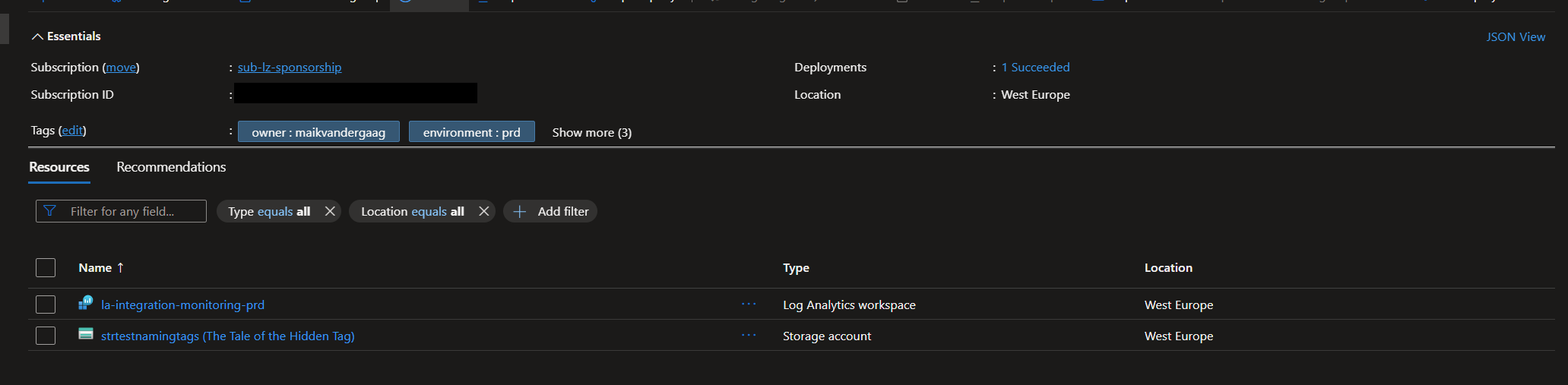The image size is (1568, 385).
Task: Click the West Europe location in Essentials
Action: 1035,94
